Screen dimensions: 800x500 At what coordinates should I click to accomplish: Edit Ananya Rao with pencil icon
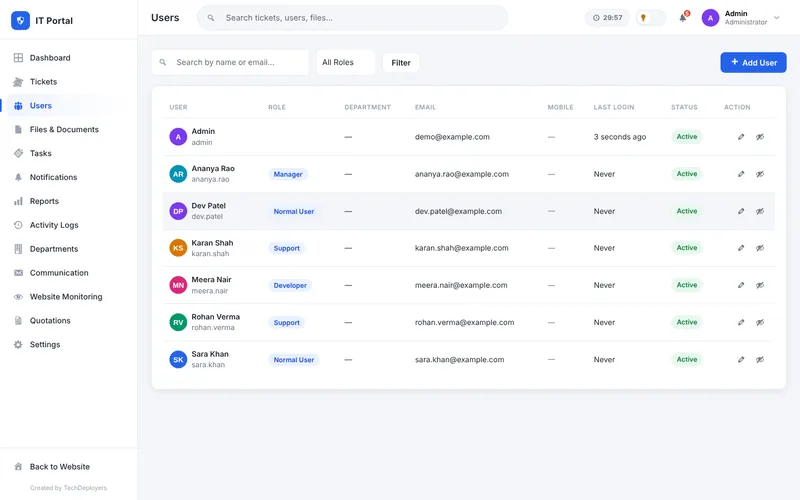click(741, 174)
